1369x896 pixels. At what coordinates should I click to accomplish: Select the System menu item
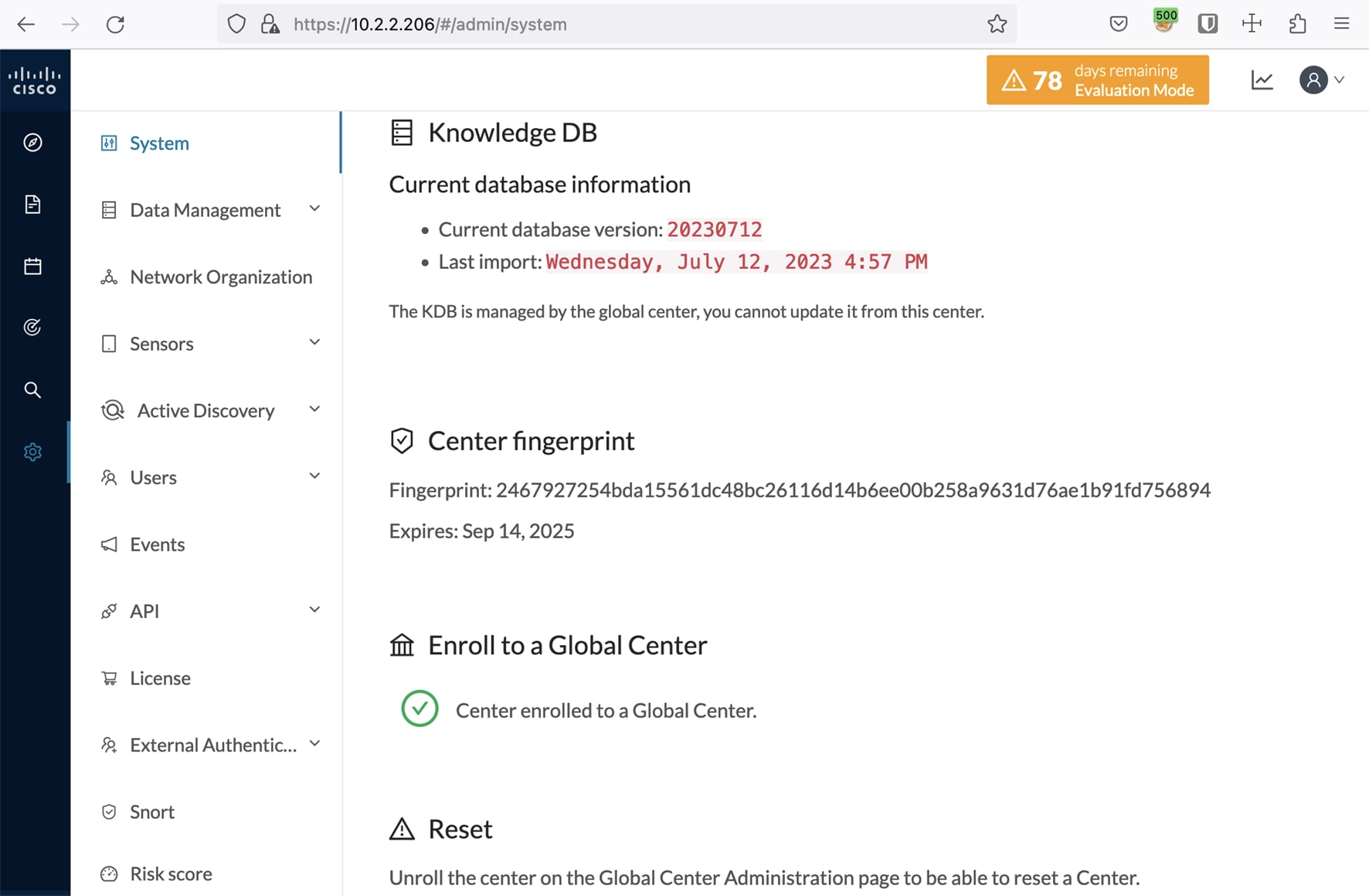point(159,143)
